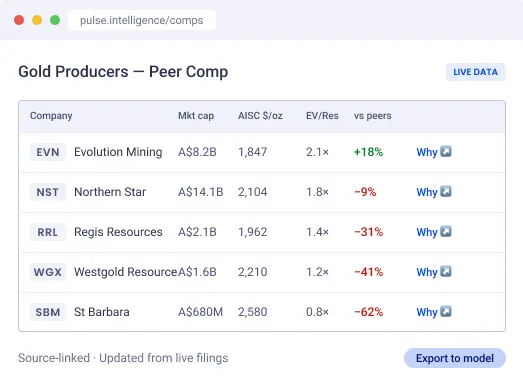
Task: Select the WGX ticker badge
Action: (48, 272)
